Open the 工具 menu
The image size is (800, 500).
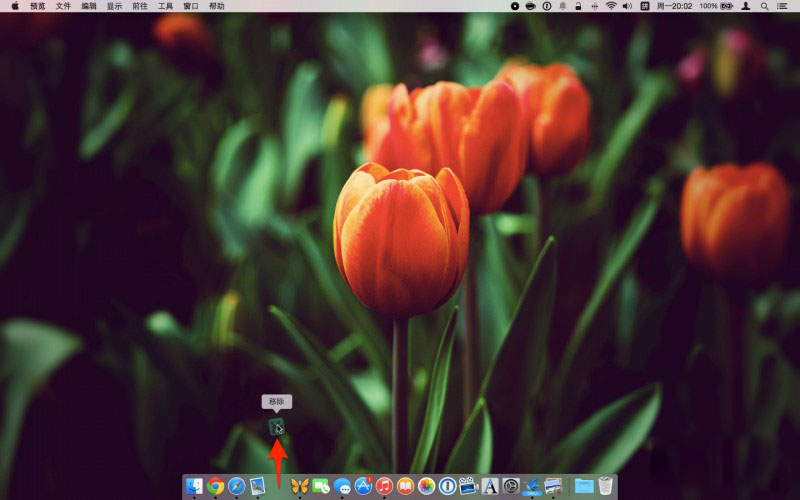pyautogui.click(x=165, y=6)
